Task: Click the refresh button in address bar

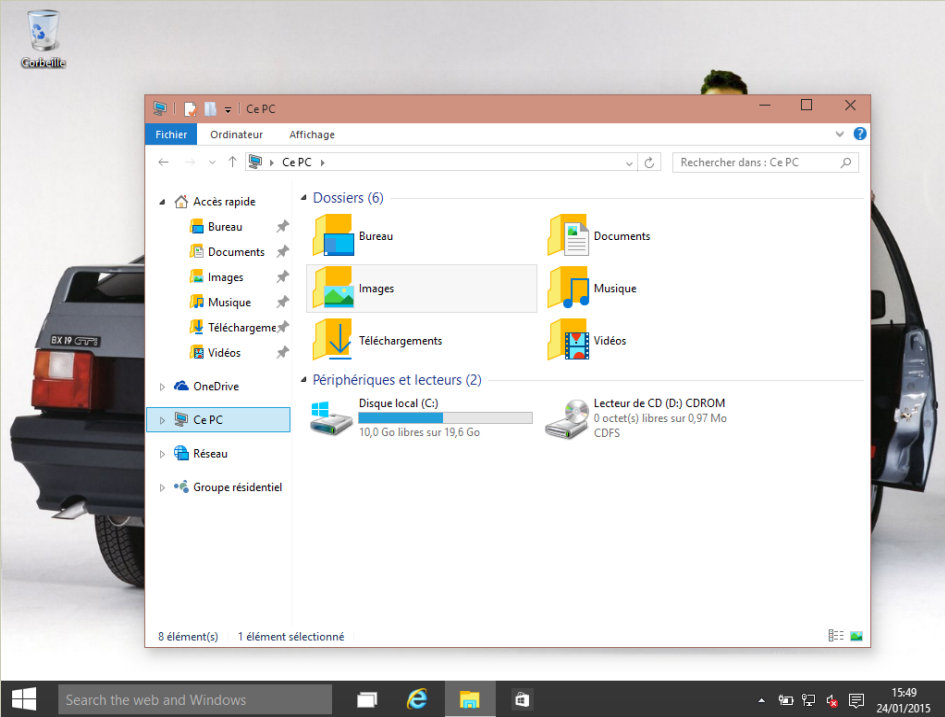Action: pos(650,162)
